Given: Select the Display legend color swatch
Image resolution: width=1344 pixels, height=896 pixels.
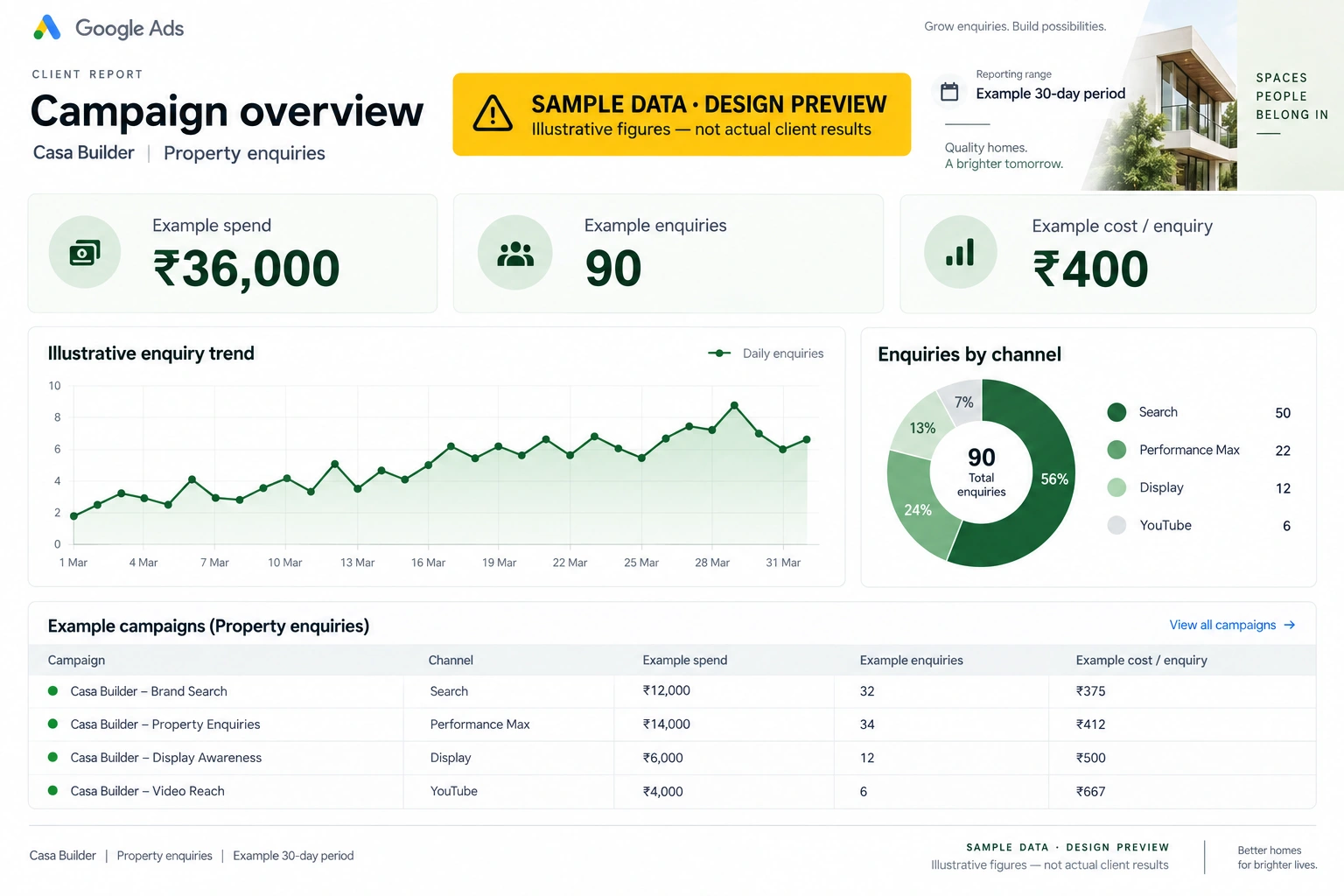Looking at the screenshot, I should 1116,487.
